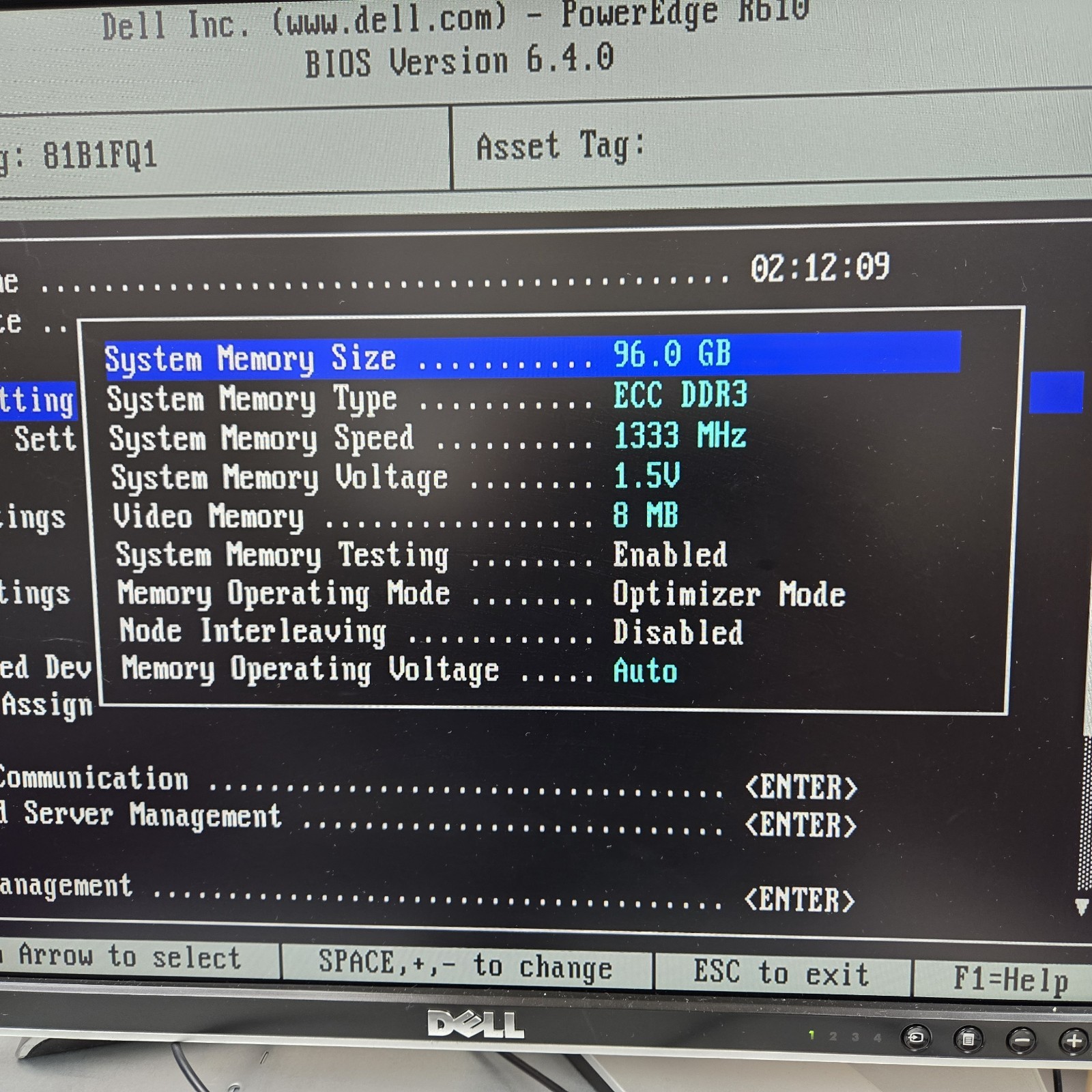Image resolution: width=1092 pixels, height=1092 pixels.
Task: Click the BIOS Version 6.4.0 text
Action: click(x=459, y=61)
